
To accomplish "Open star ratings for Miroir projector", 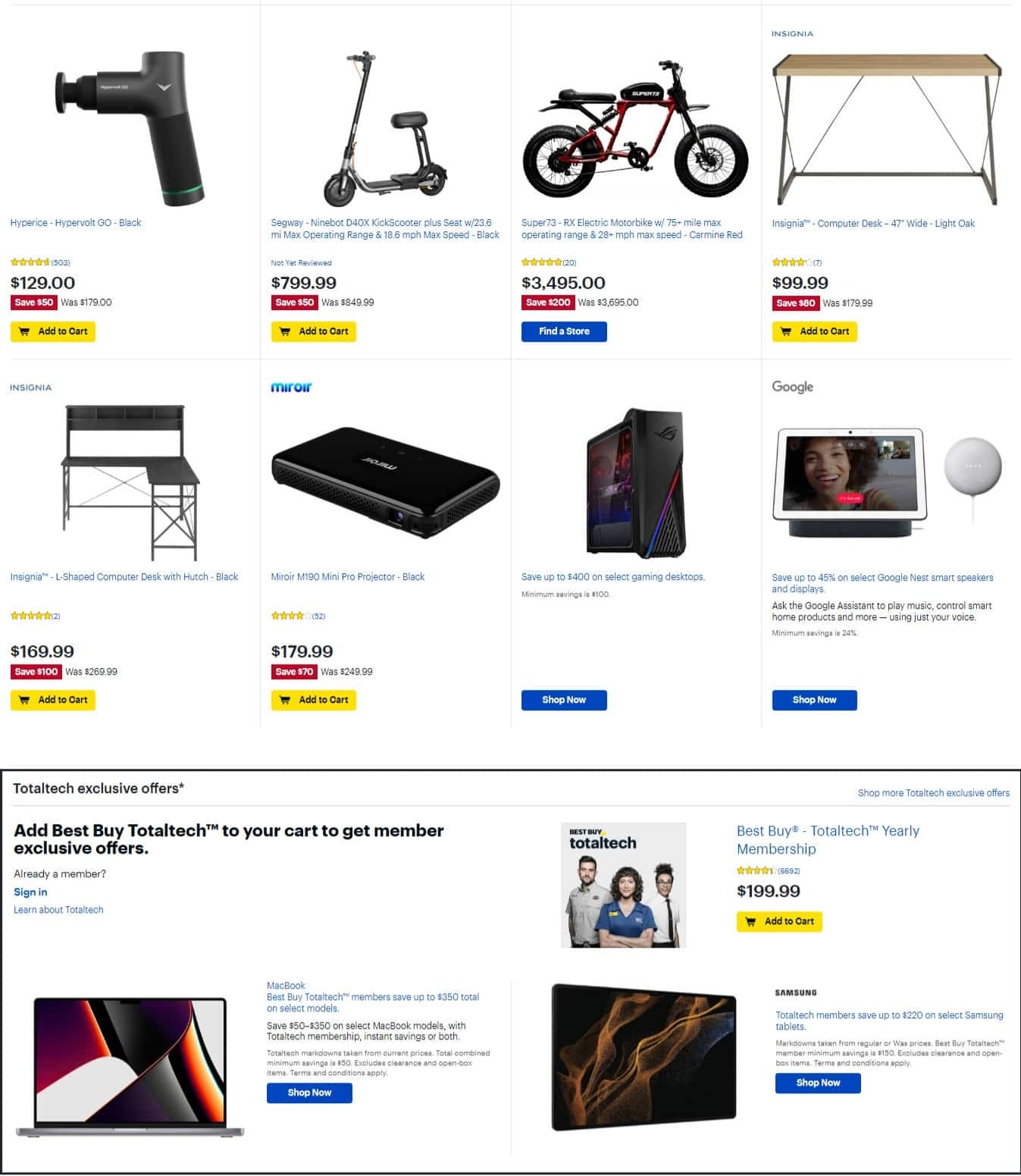I will 298,616.
